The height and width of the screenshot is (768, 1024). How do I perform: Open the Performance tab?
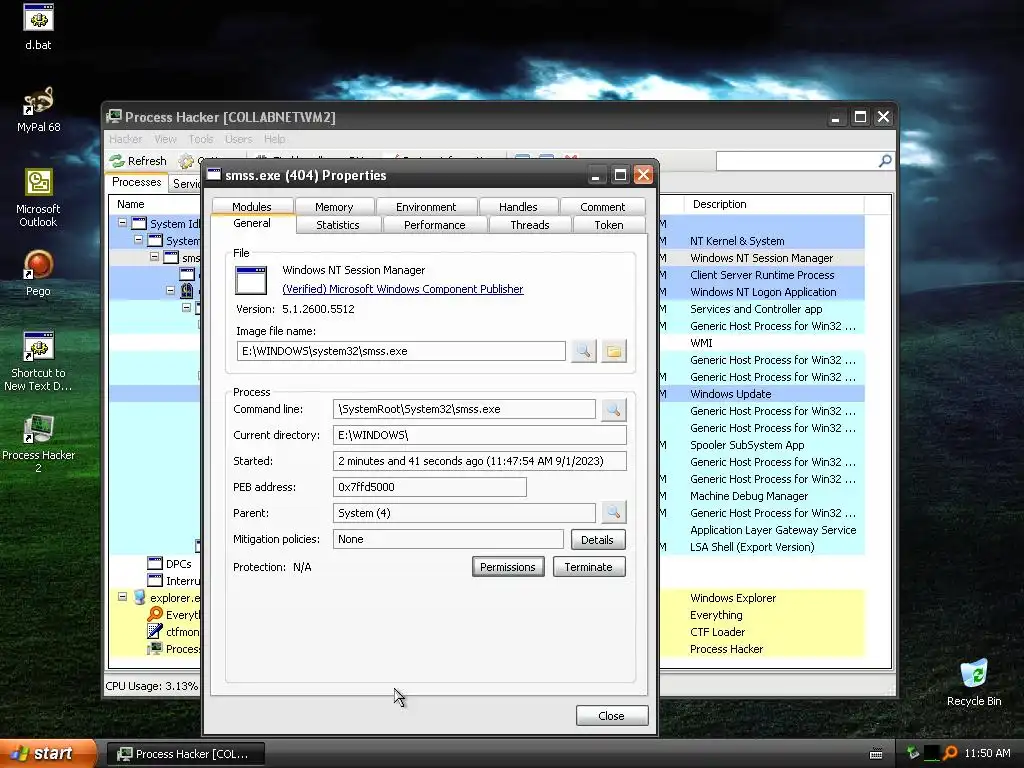(434, 225)
